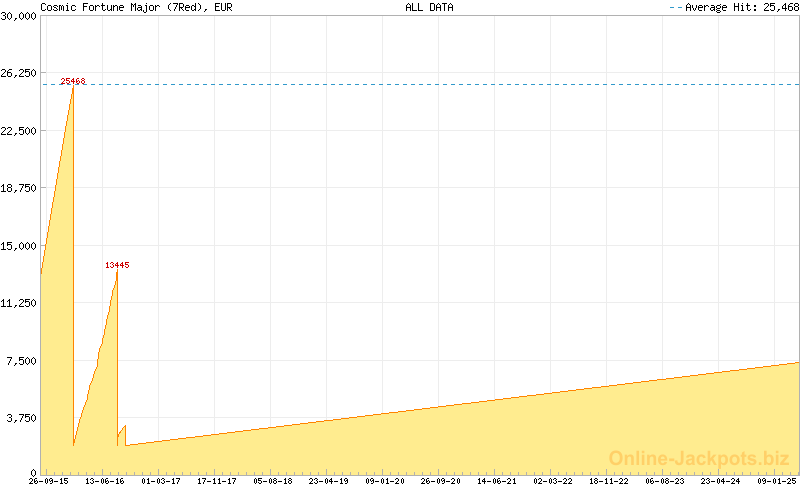The image size is (800, 490).
Task: Click the 7,500 y-axis value
Action: tap(23, 361)
